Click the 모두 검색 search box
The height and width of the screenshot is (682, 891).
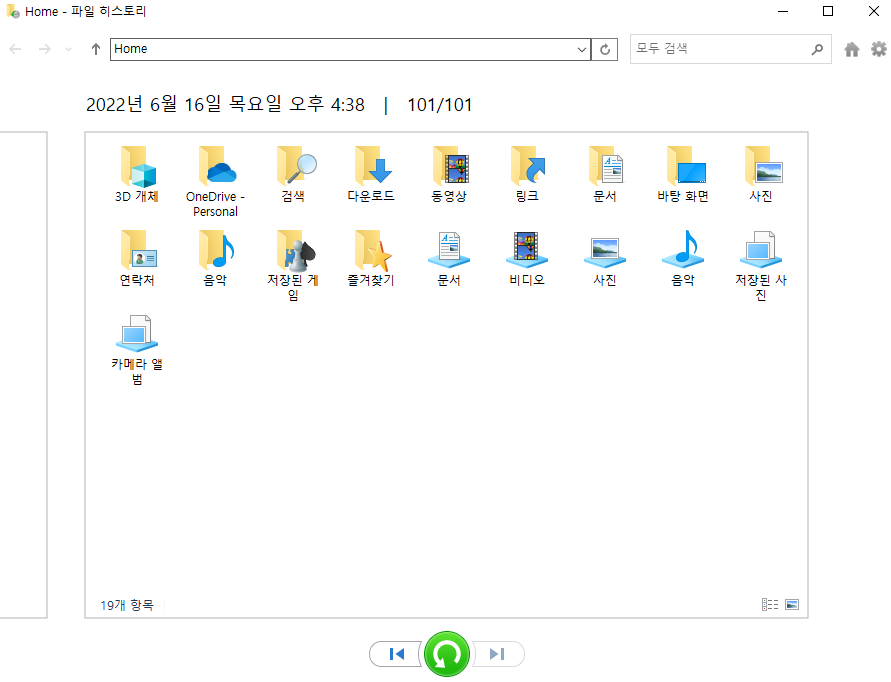coord(720,48)
